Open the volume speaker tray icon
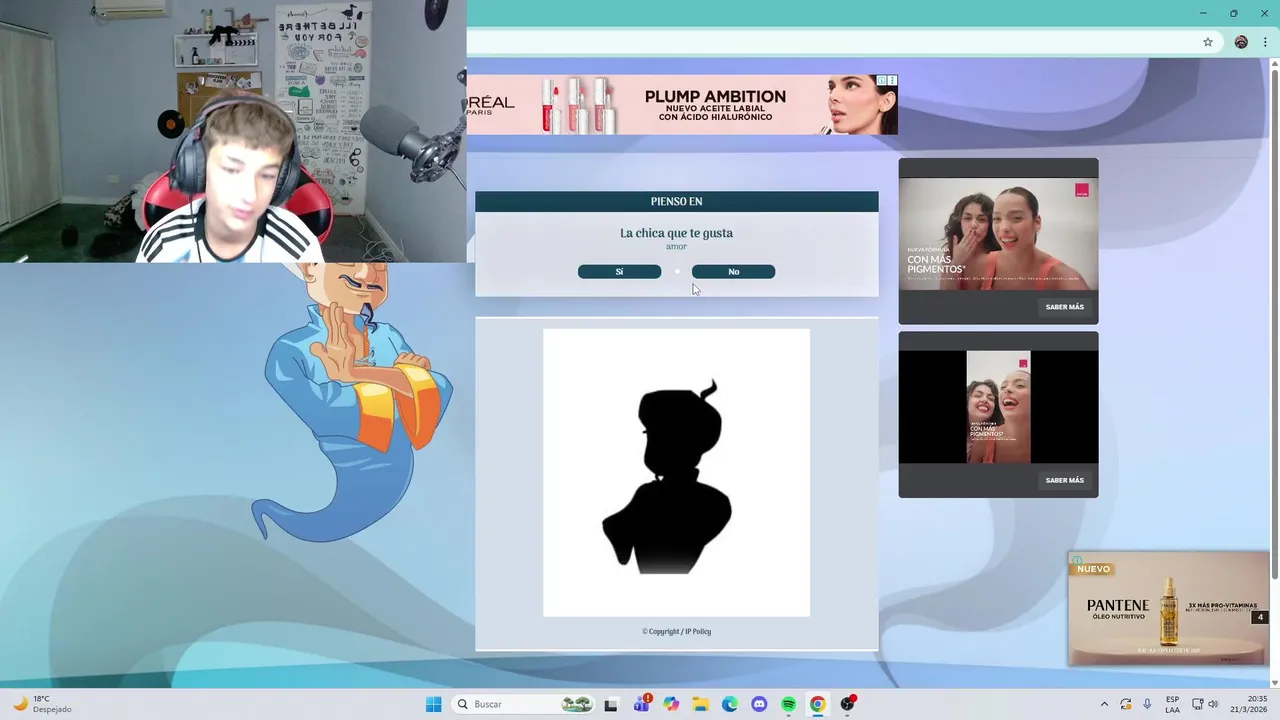The height and width of the screenshot is (720, 1280). tap(1213, 704)
